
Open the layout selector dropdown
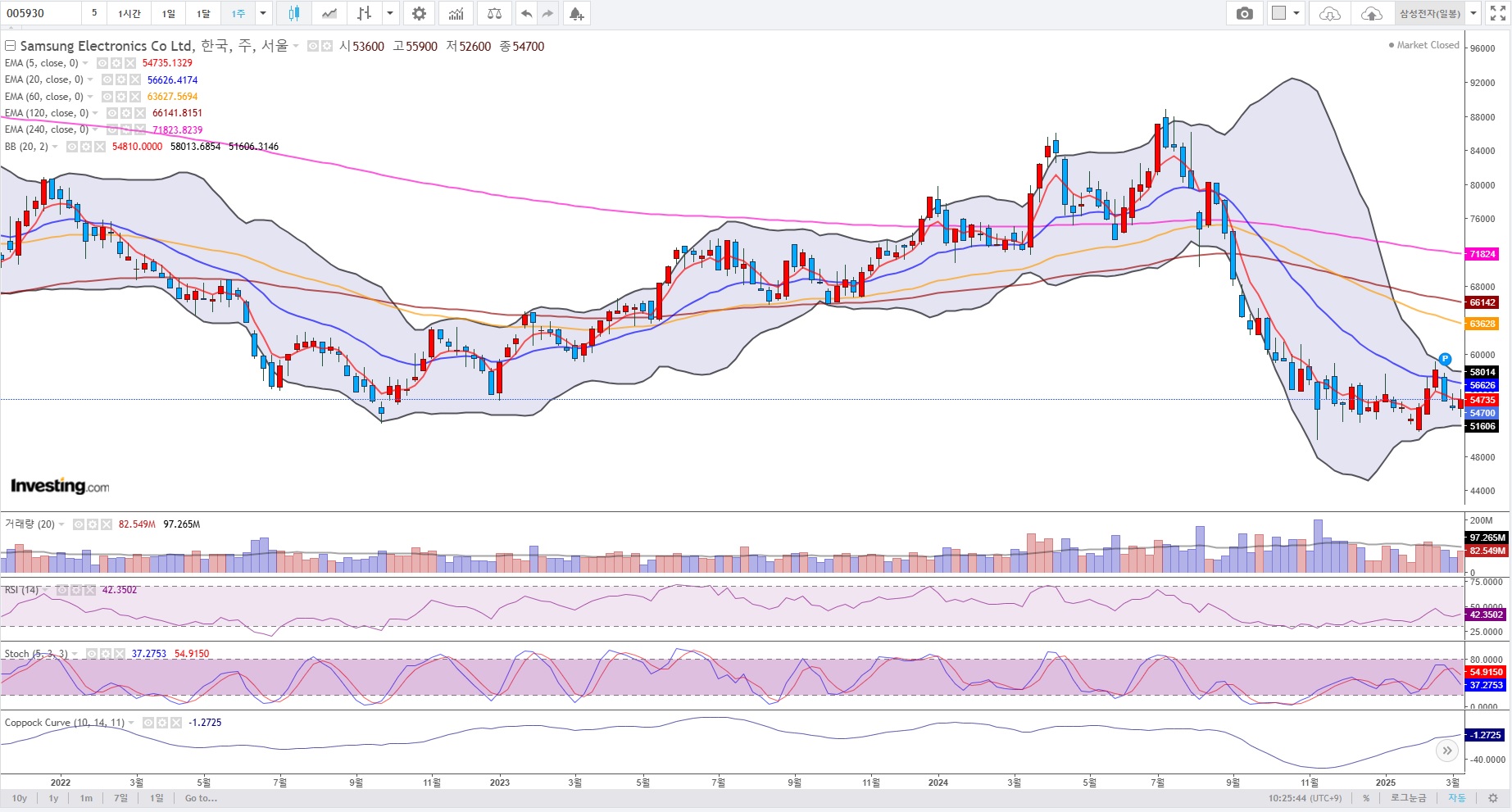pos(1286,13)
